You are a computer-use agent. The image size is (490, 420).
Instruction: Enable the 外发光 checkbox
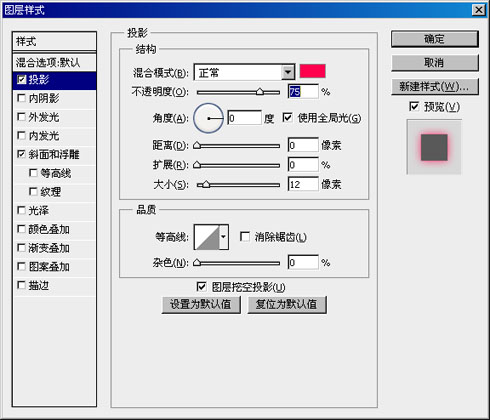coord(21,117)
